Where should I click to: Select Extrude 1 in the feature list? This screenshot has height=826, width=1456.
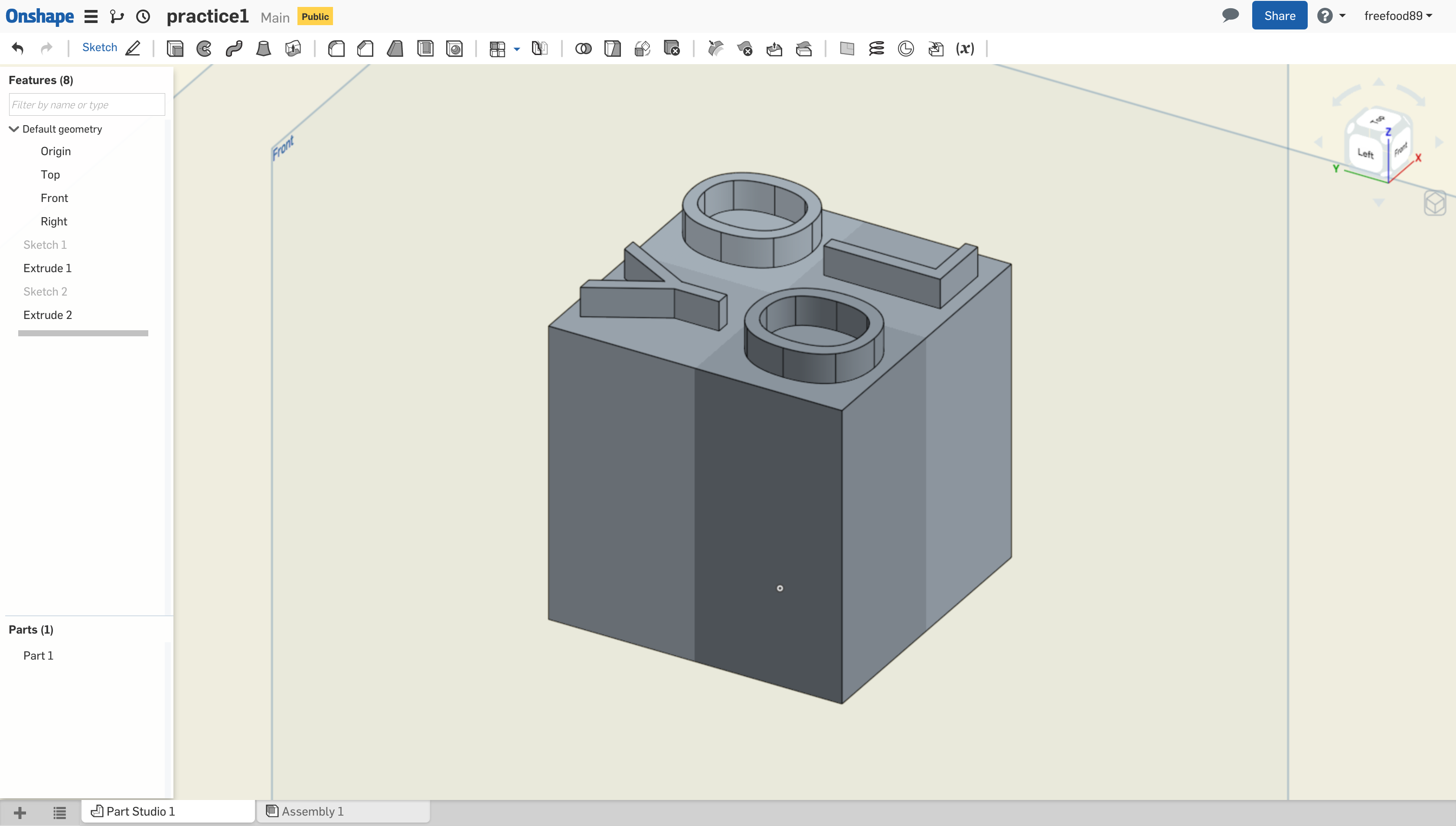click(47, 268)
